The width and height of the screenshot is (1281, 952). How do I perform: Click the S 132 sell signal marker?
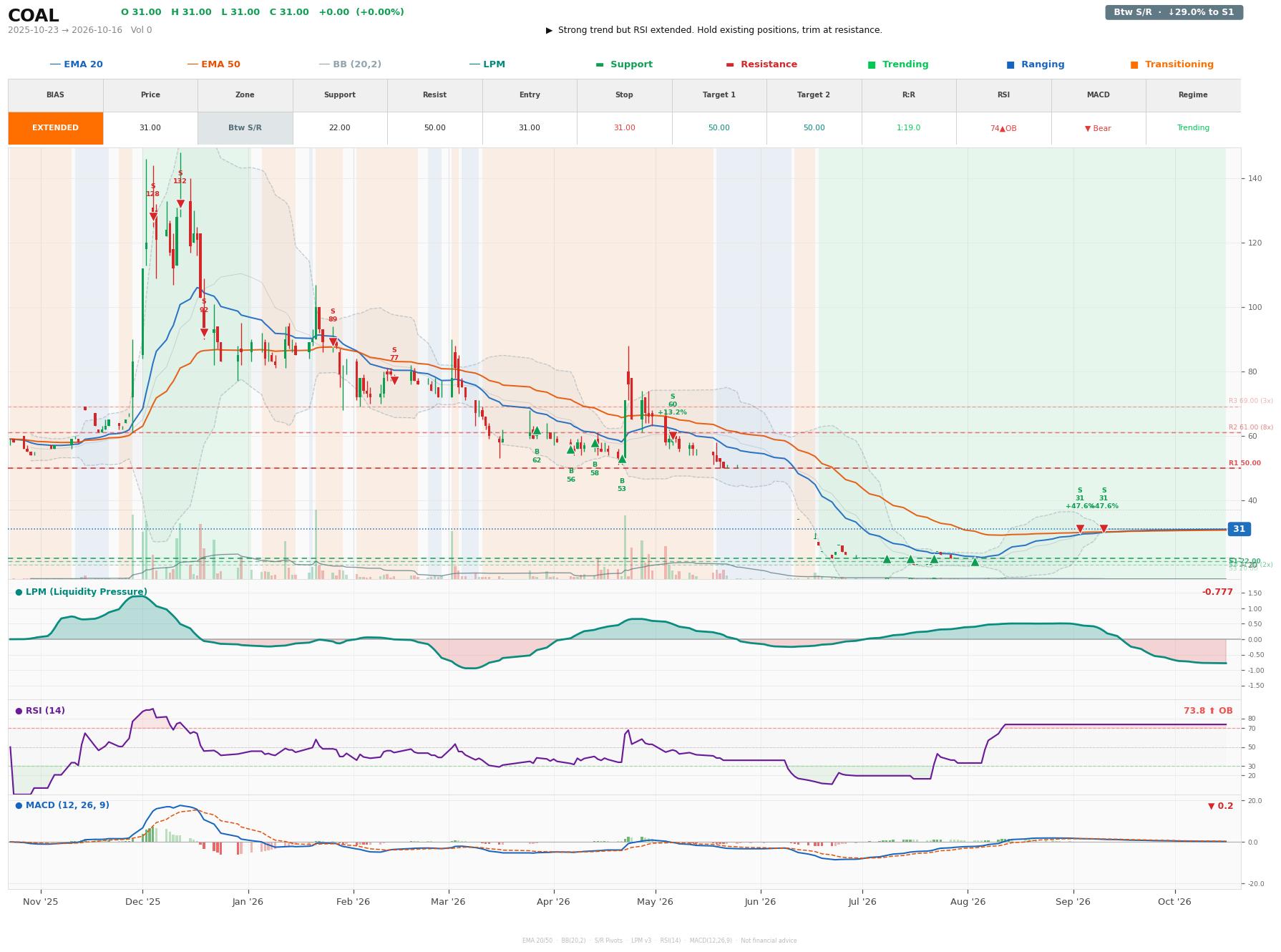pos(180,204)
